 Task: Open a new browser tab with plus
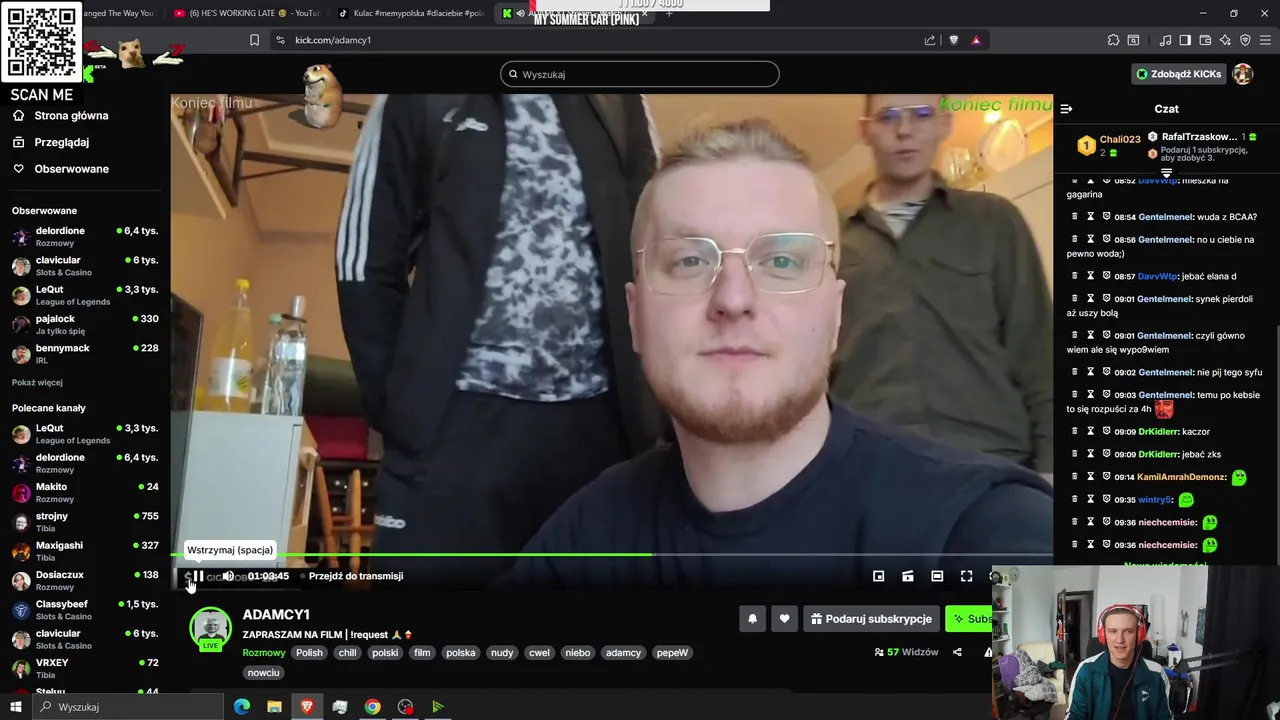669,13
